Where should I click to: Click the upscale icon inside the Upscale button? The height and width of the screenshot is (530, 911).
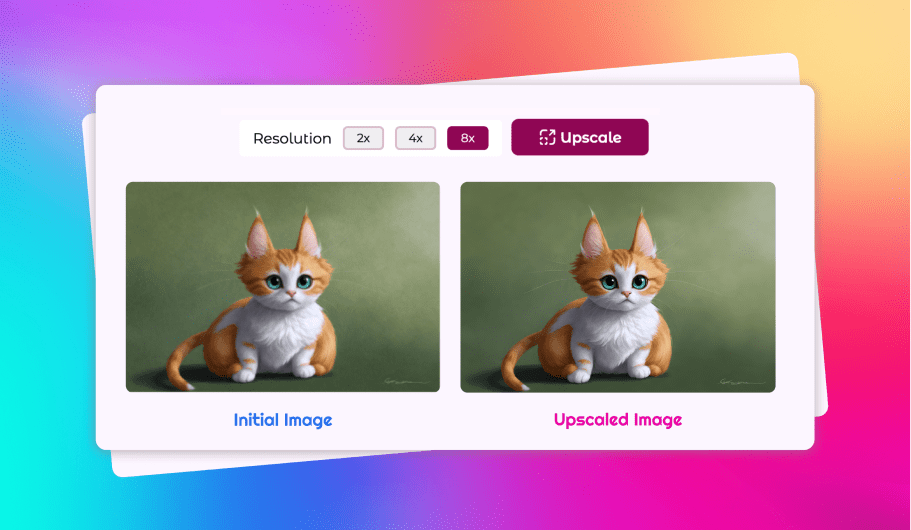[546, 138]
